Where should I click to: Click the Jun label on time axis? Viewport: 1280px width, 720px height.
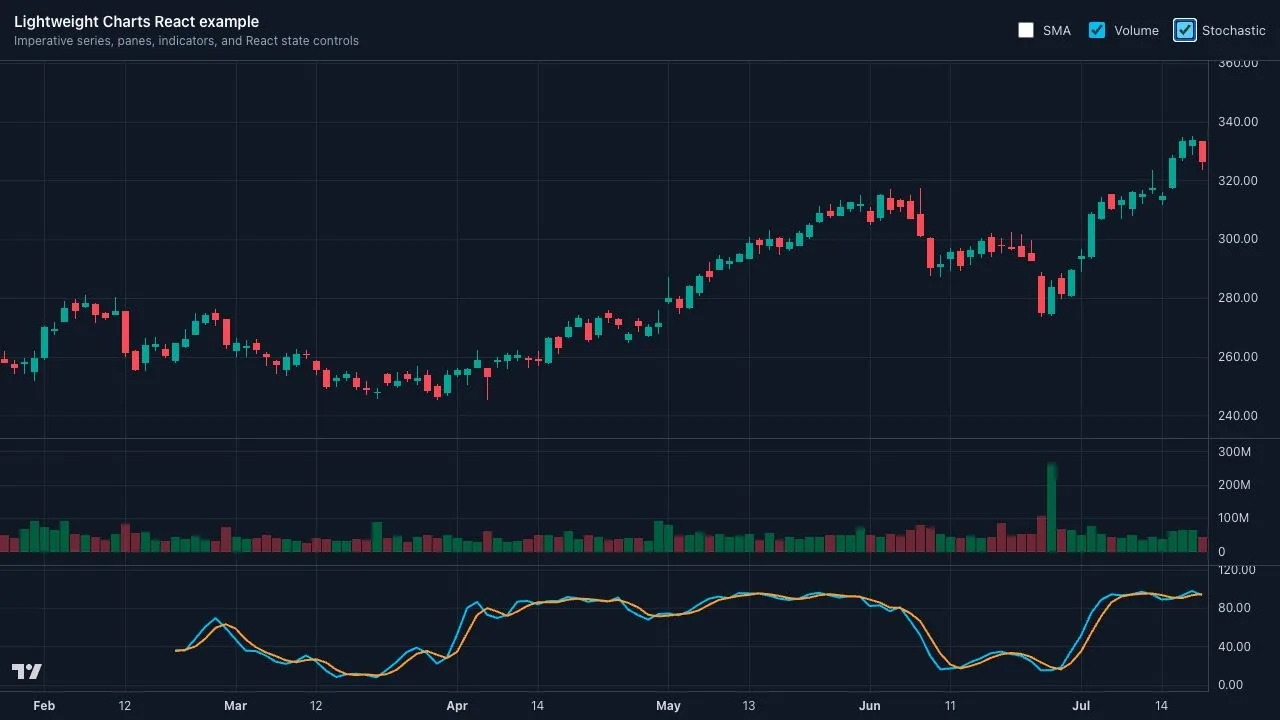pos(870,706)
